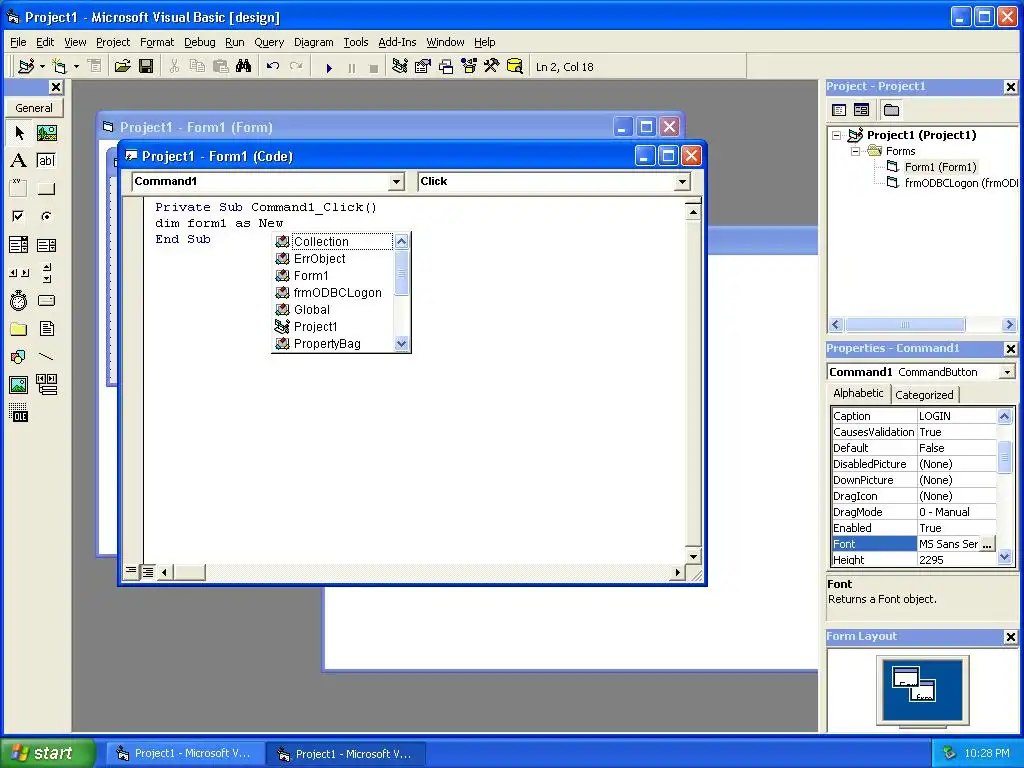This screenshot has height=768, width=1024.
Task: Open Properties Window from toolbar
Action: 423,67
